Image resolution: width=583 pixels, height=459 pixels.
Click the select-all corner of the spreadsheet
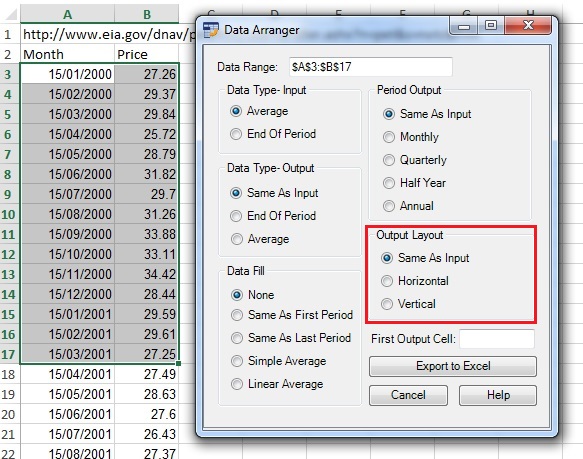(10, 14)
